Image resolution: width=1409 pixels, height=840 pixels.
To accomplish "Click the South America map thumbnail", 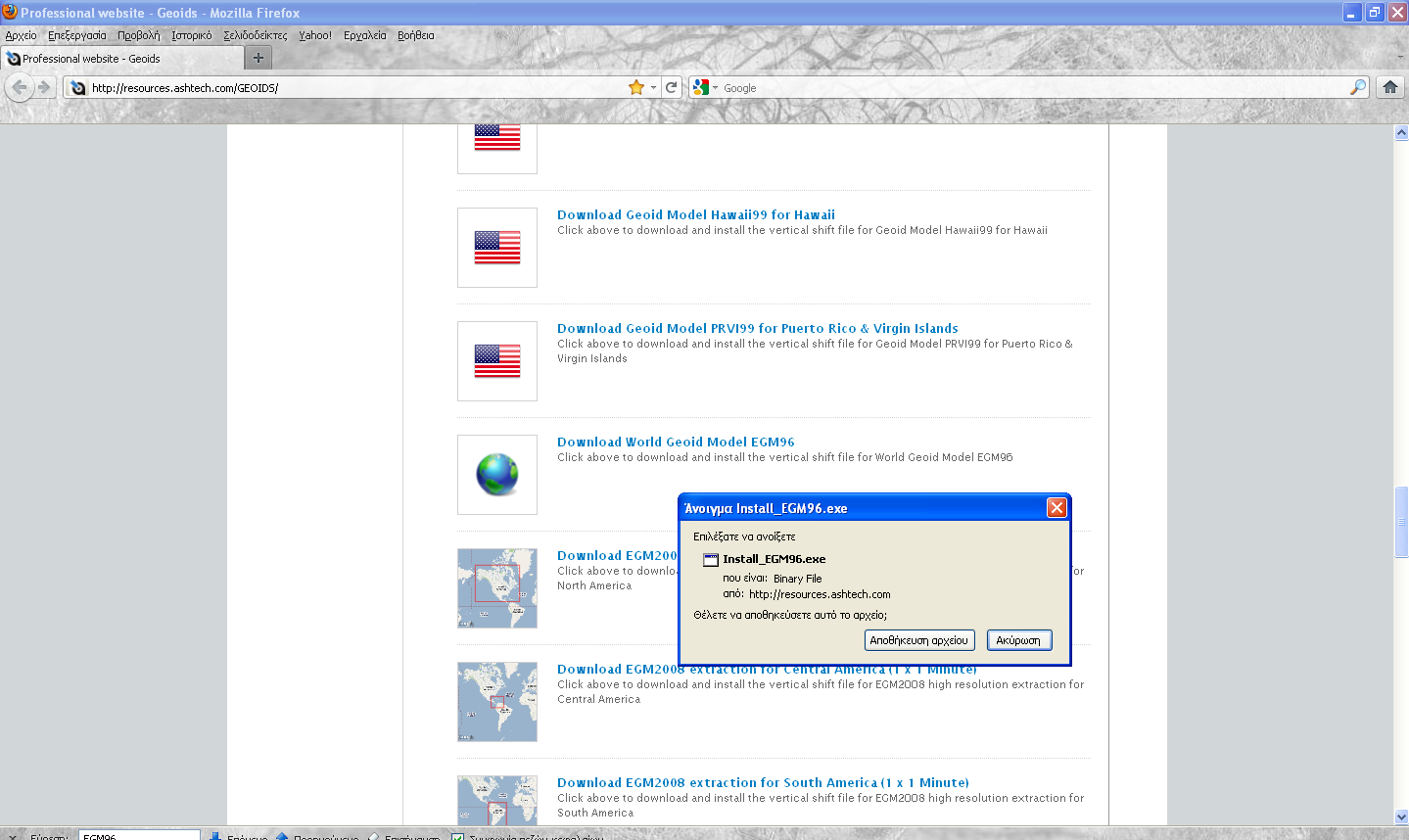I will (x=497, y=800).
